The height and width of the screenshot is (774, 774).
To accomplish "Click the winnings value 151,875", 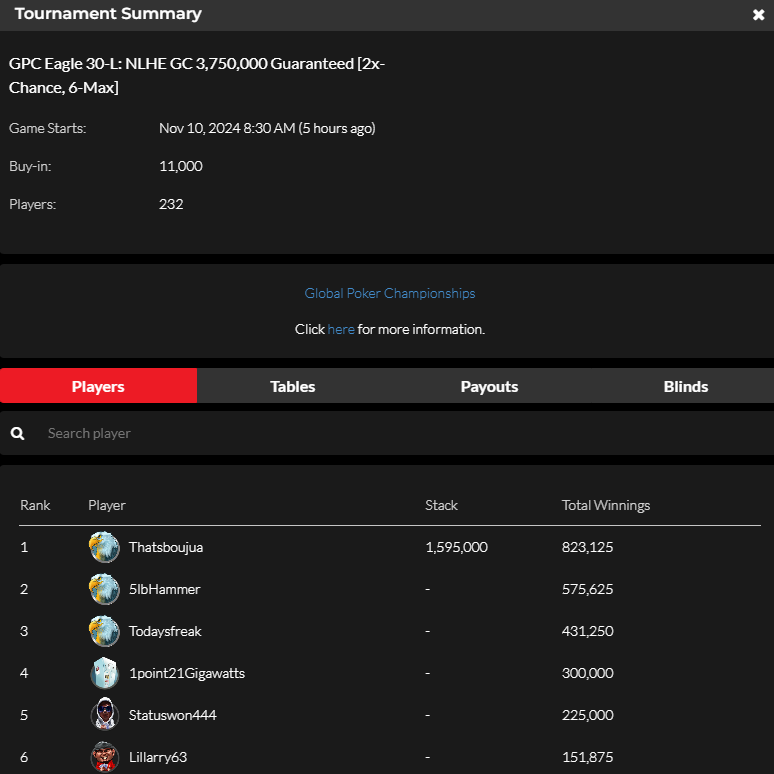I will point(587,757).
